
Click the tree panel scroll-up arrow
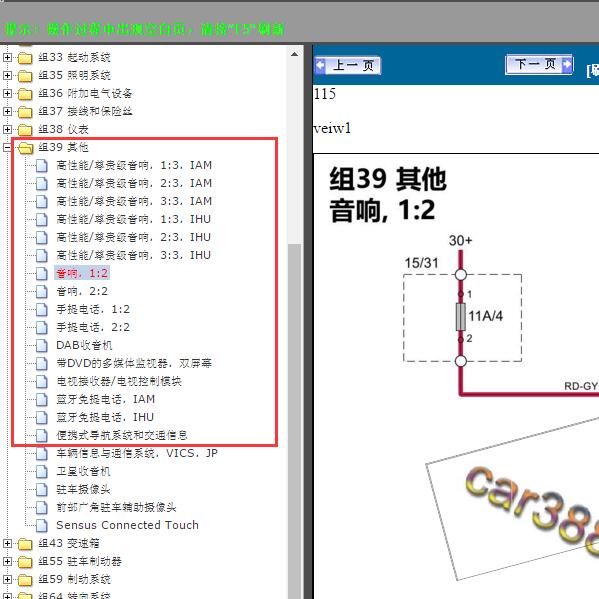[x=294, y=54]
